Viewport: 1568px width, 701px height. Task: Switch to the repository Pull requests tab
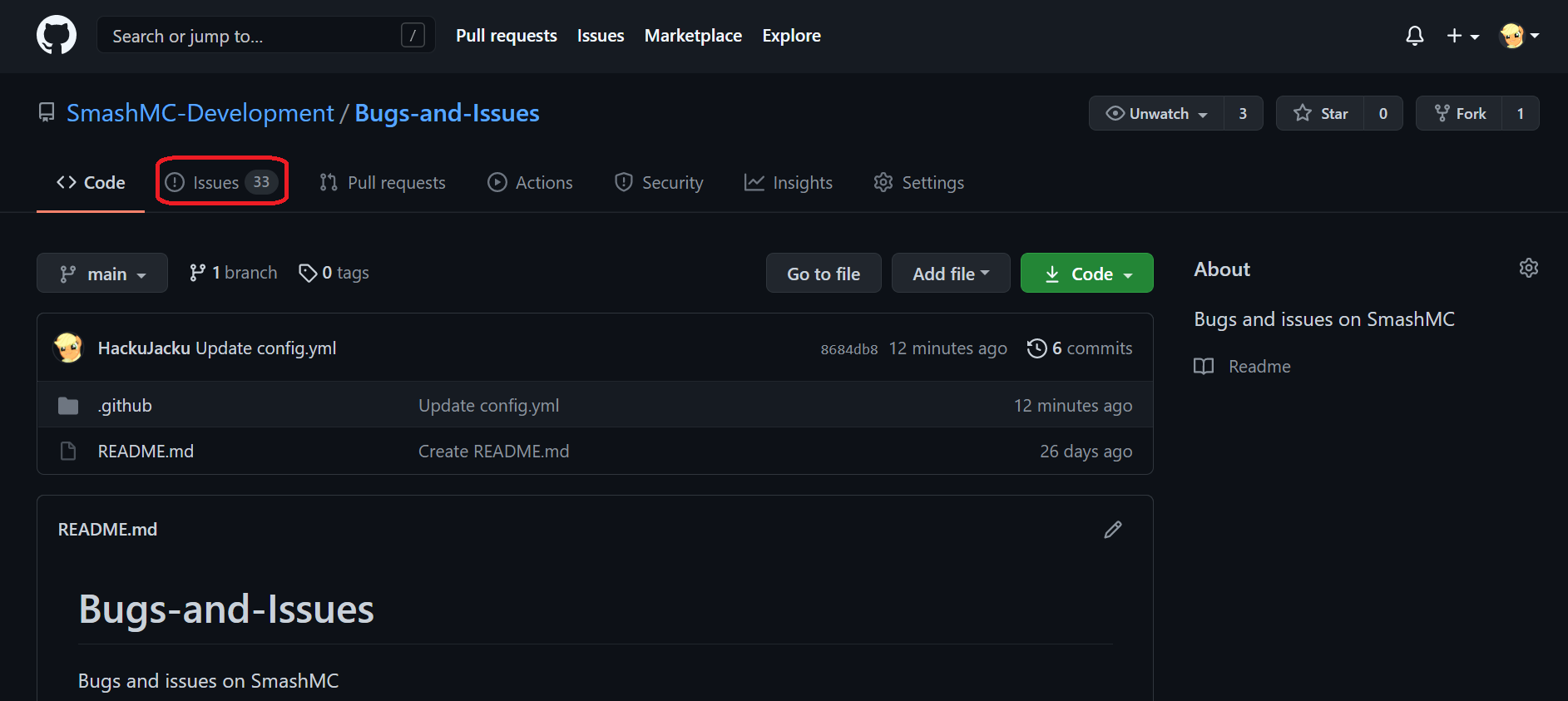pyautogui.click(x=383, y=182)
